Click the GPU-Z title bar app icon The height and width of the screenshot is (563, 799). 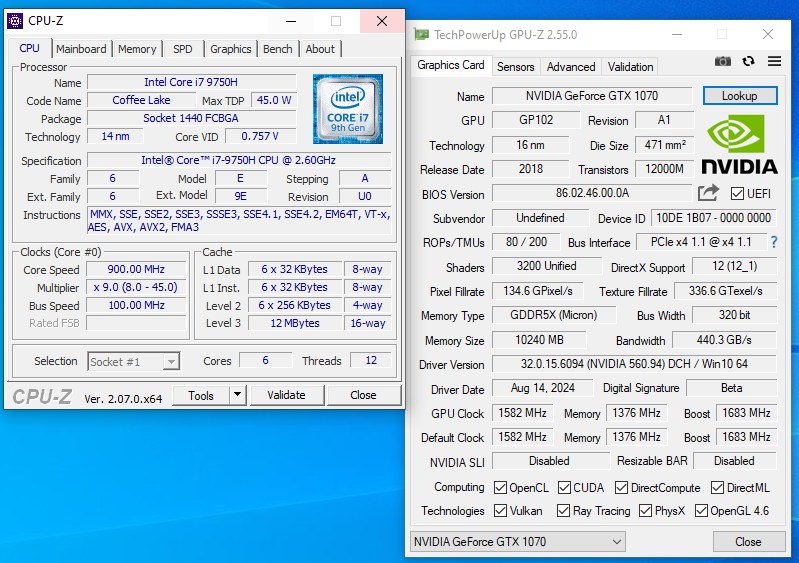(x=421, y=35)
